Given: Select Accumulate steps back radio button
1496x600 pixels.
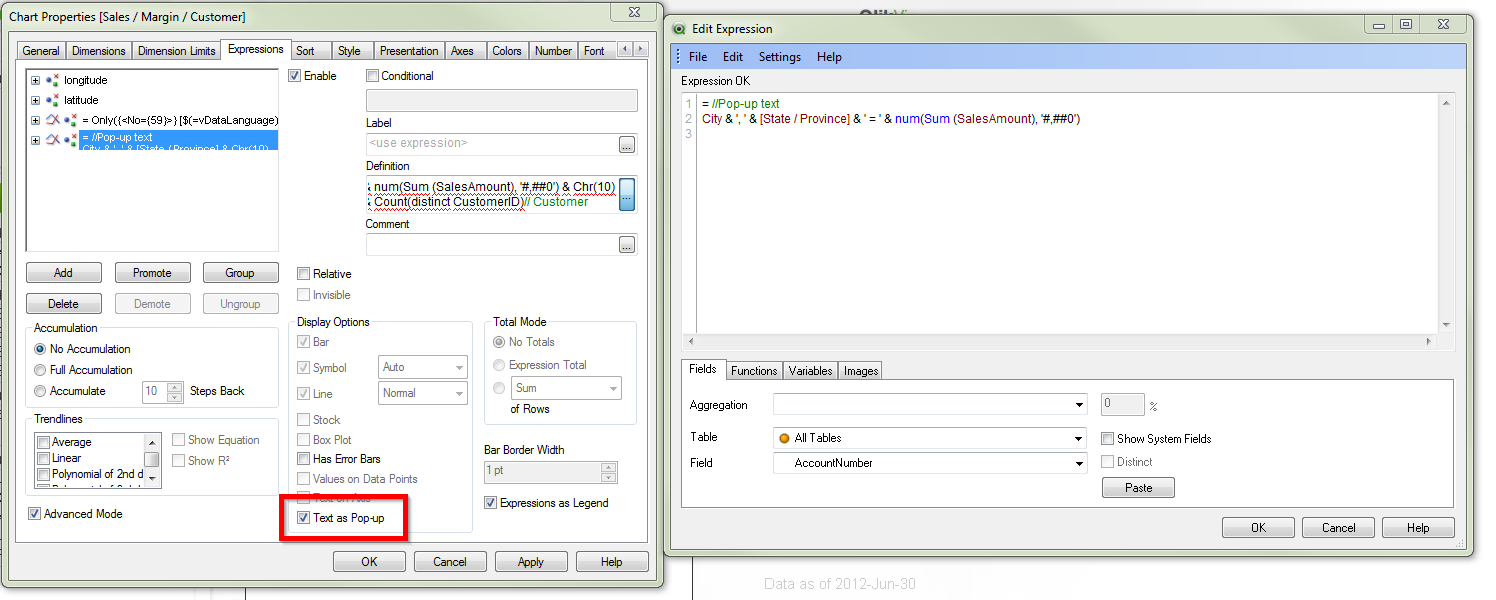Looking at the screenshot, I should (40, 391).
